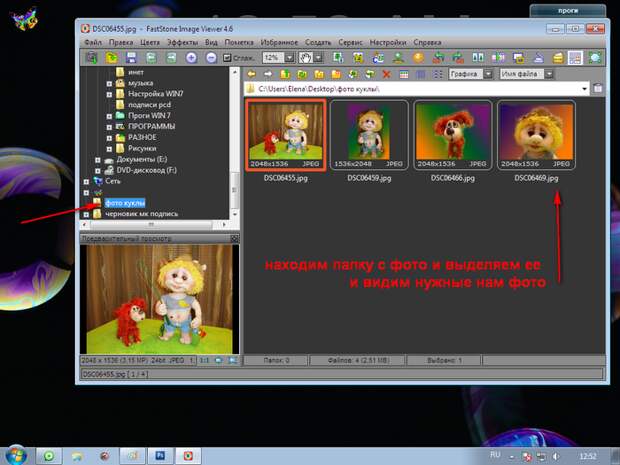The image size is (620, 465).
Task: Click the full screen icon at toolbar end
Action: coord(595,58)
